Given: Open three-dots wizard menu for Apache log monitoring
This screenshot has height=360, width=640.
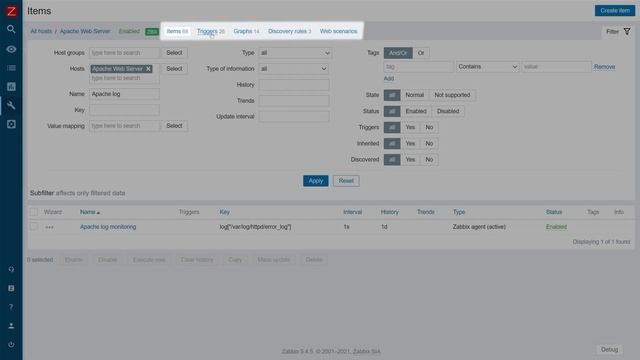Looking at the screenshot, I should pos(49,227).
